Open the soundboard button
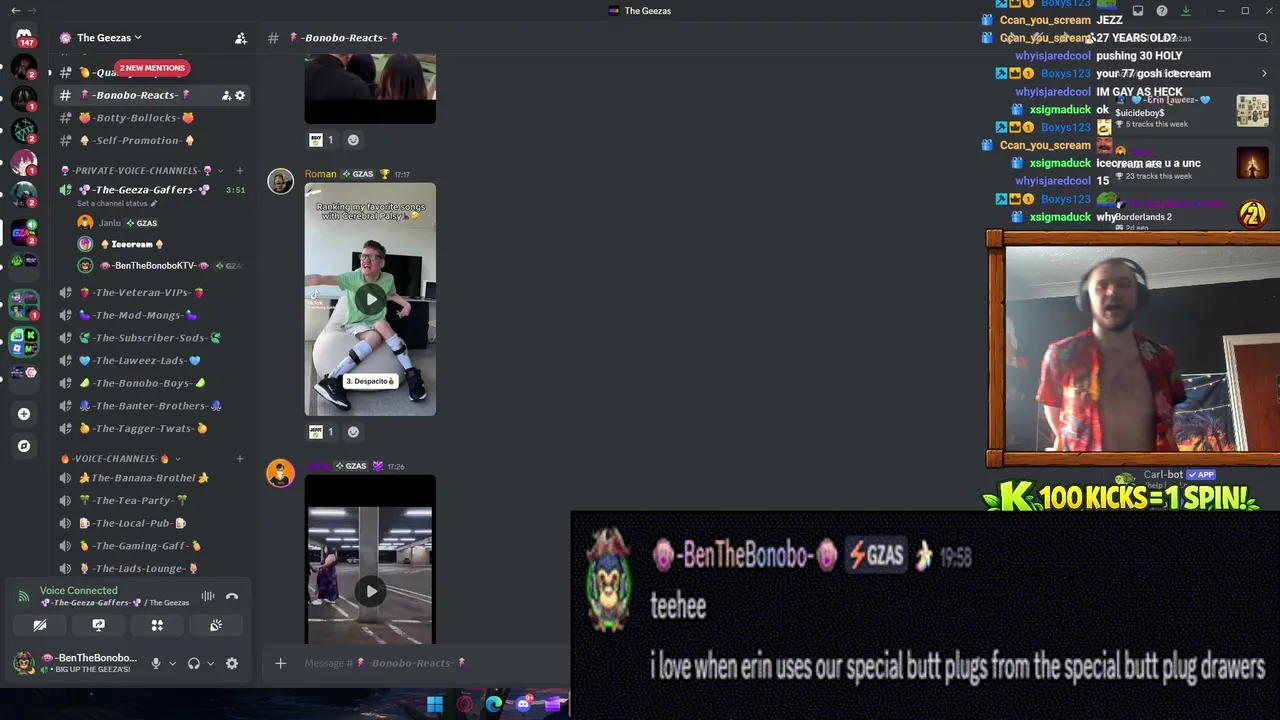 (216, 626)
